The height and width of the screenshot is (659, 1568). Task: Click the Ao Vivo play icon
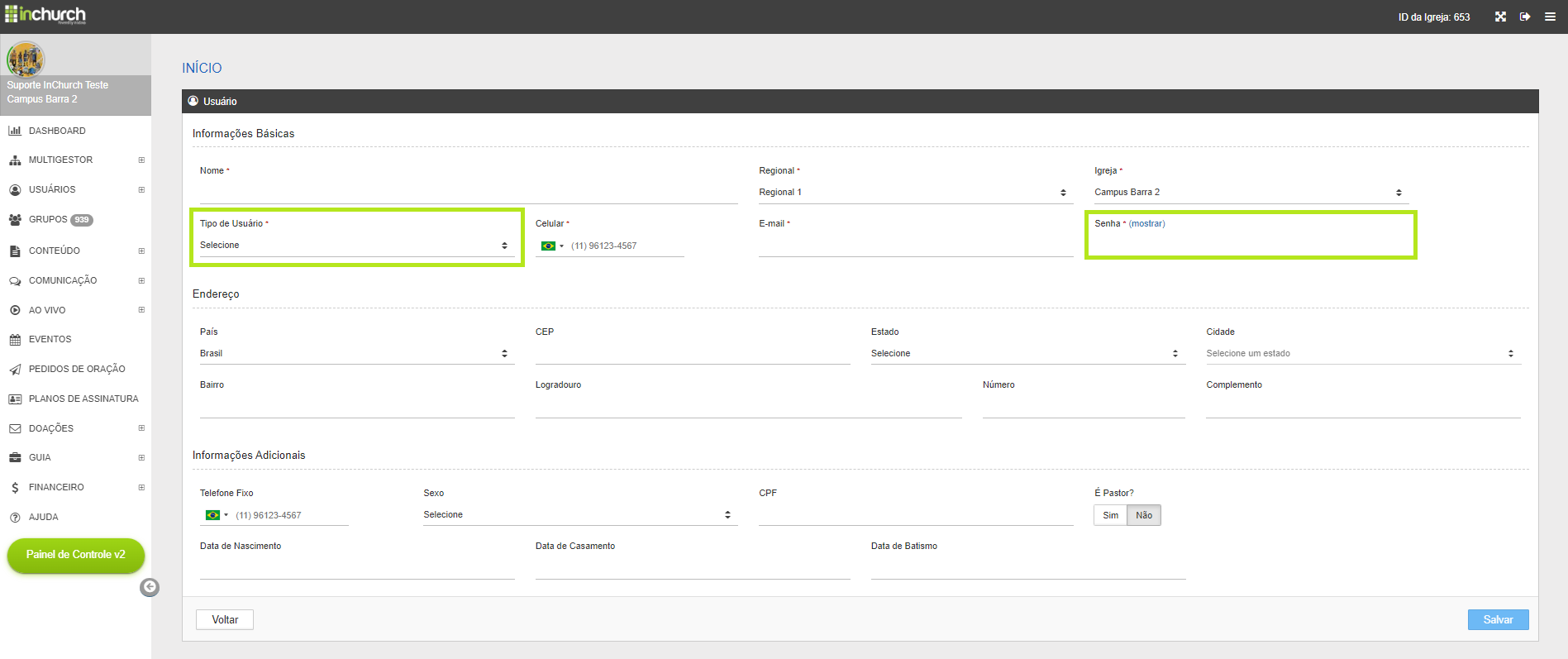coord(15,310)
